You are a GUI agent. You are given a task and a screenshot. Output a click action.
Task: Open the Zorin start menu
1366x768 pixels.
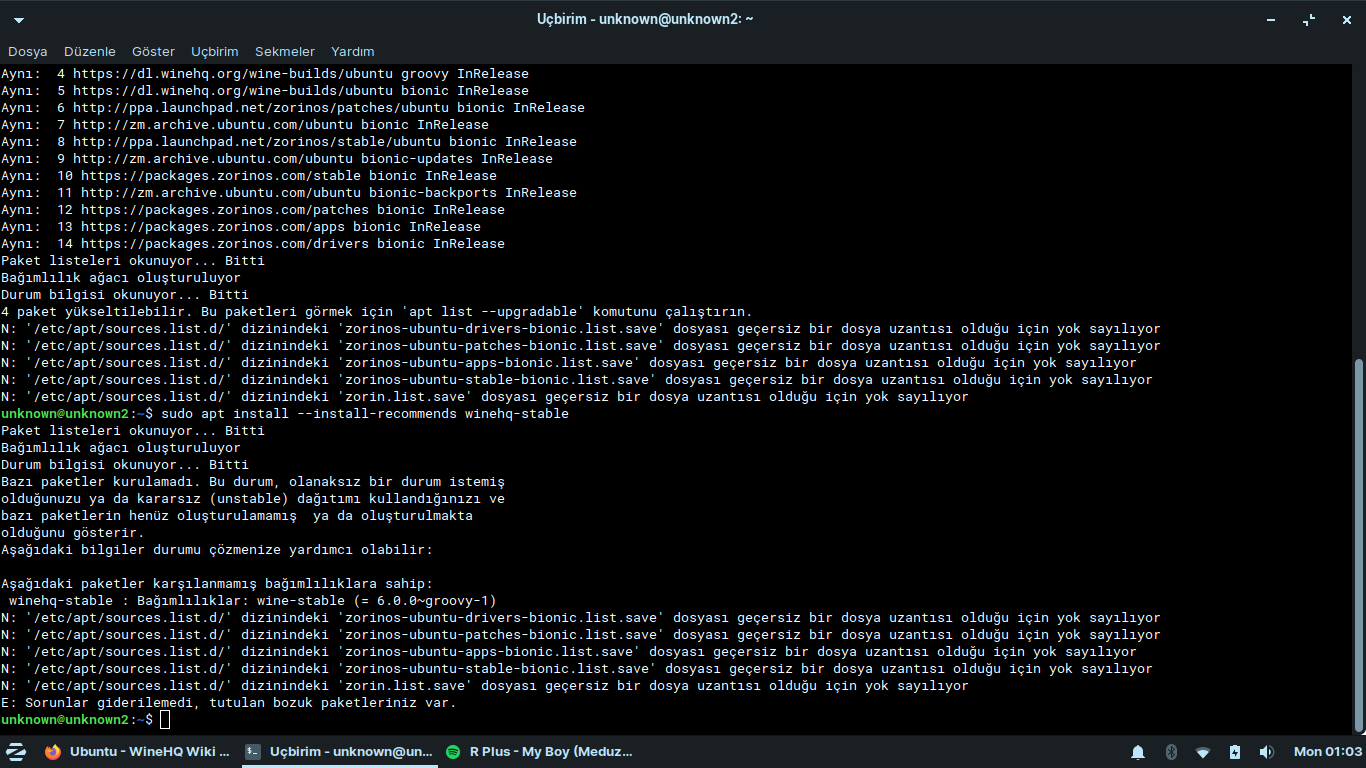coord(16,751)
